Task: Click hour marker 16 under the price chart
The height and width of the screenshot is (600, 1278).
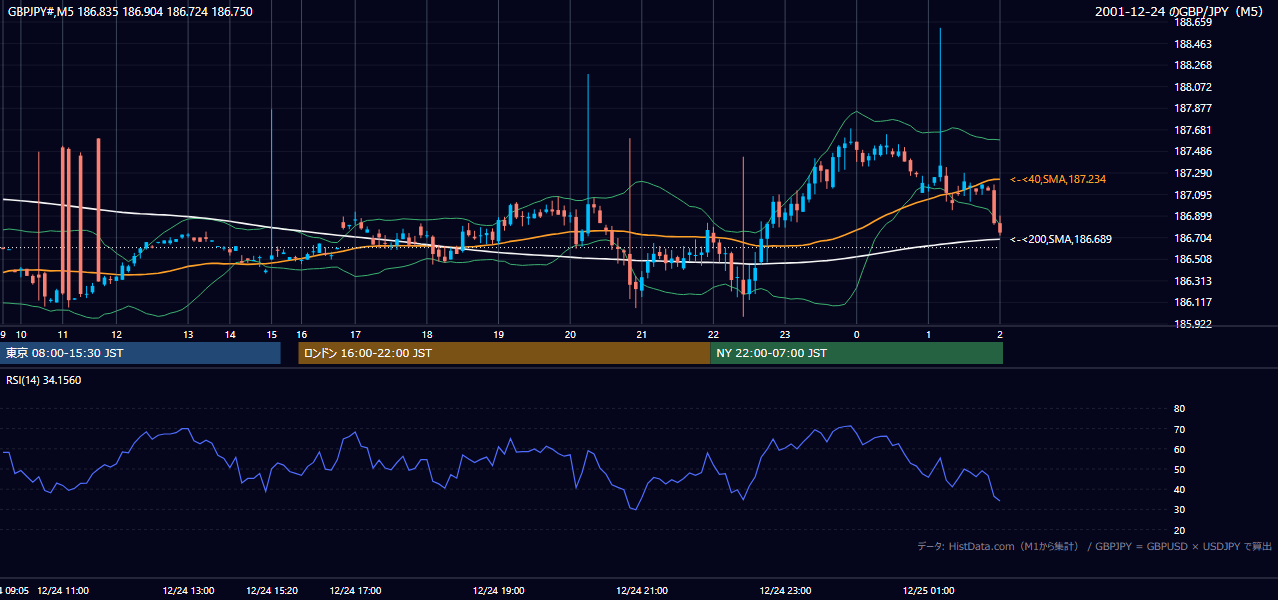Action: [301, 335]
